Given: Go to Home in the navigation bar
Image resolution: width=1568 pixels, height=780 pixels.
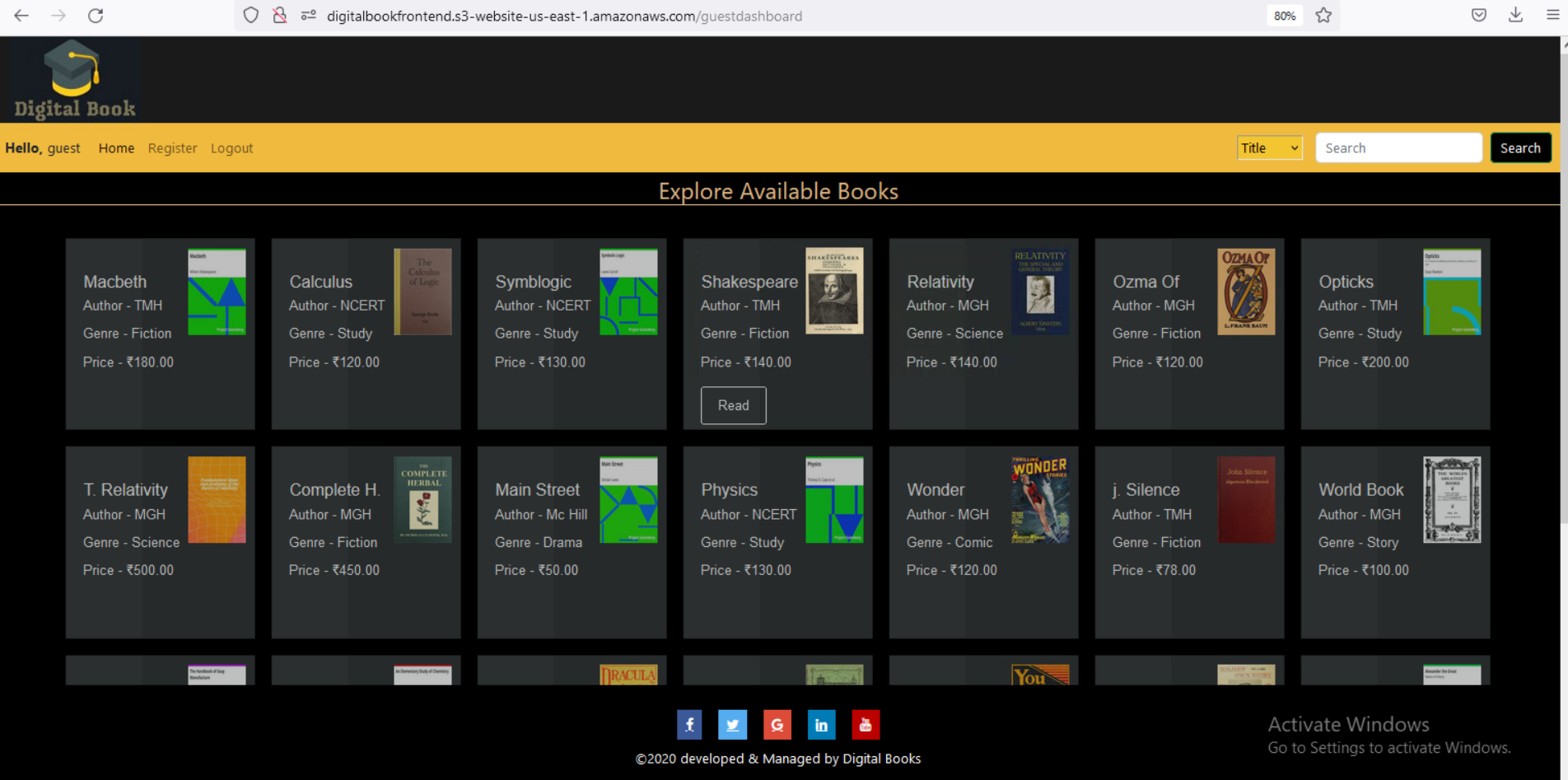Looking at the screenshot, I should pos(115,147).
